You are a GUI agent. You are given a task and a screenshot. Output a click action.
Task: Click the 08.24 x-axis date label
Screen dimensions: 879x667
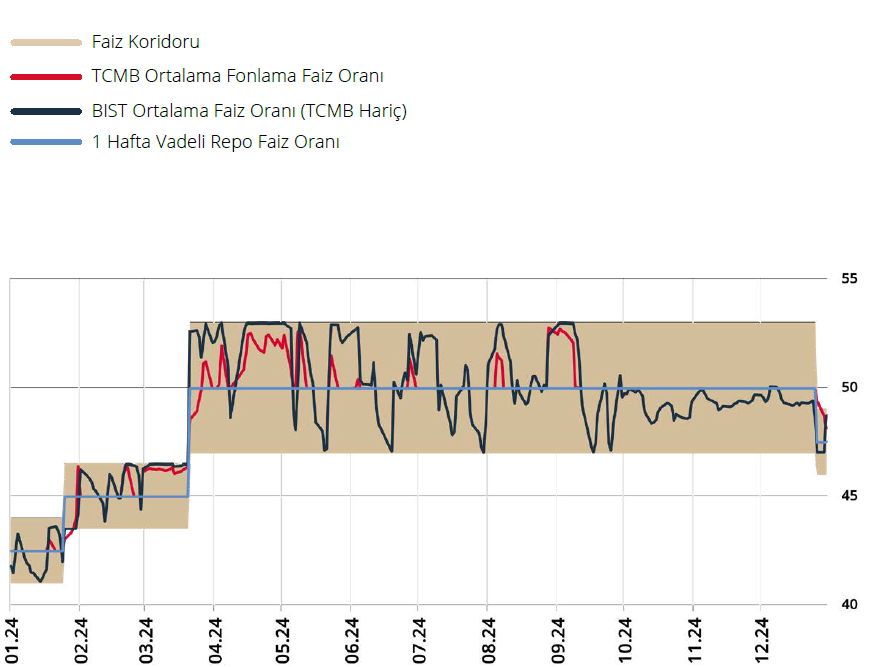point(488,641)
